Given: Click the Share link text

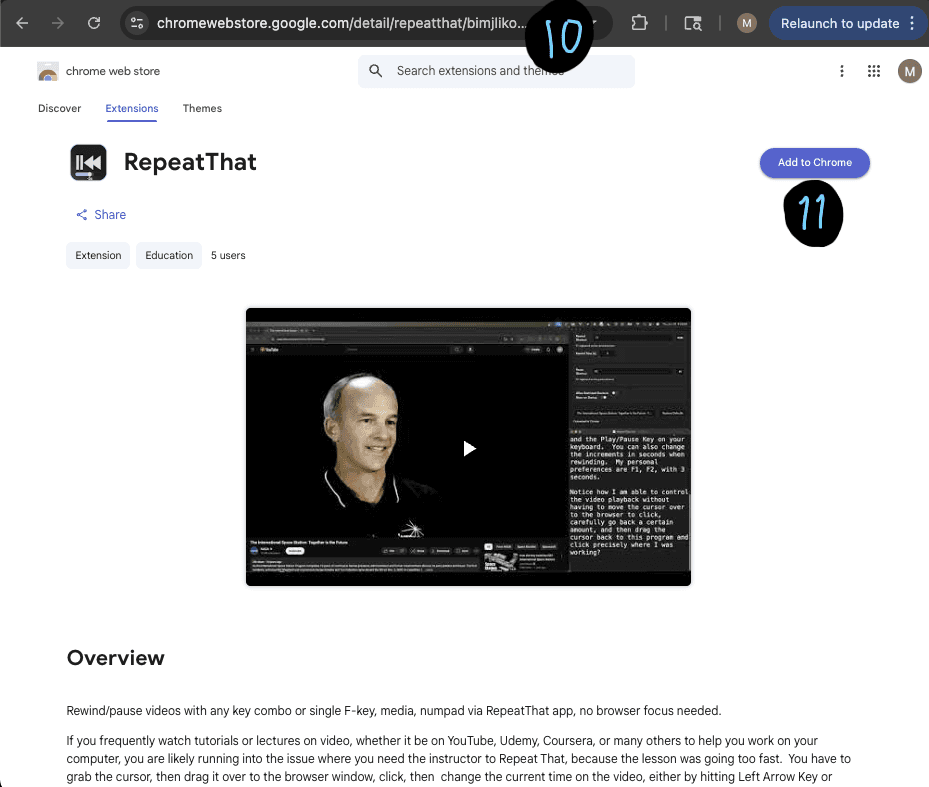Looking at the screenshot, I should point(110,215).
